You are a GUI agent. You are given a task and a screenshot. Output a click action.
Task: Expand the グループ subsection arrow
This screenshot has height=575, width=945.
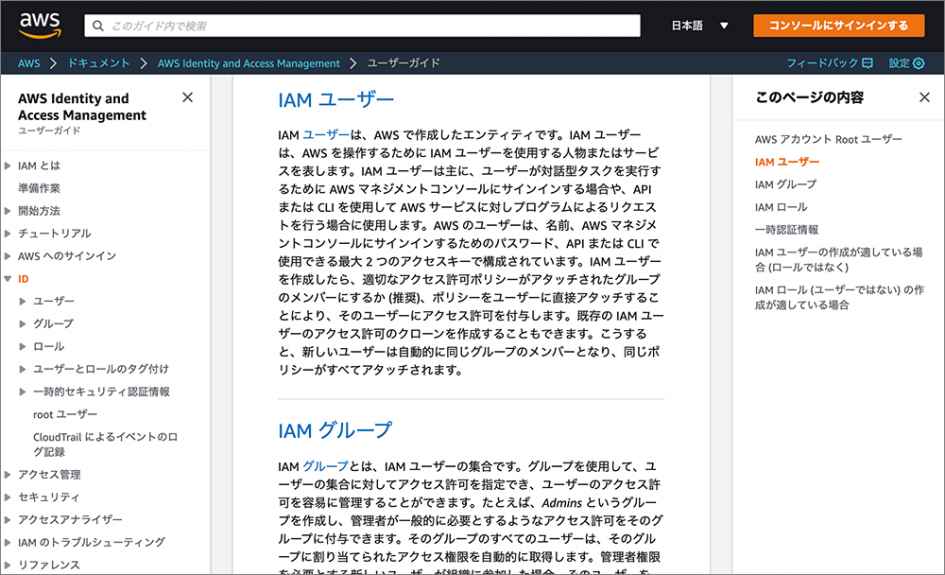coord(22,324)
